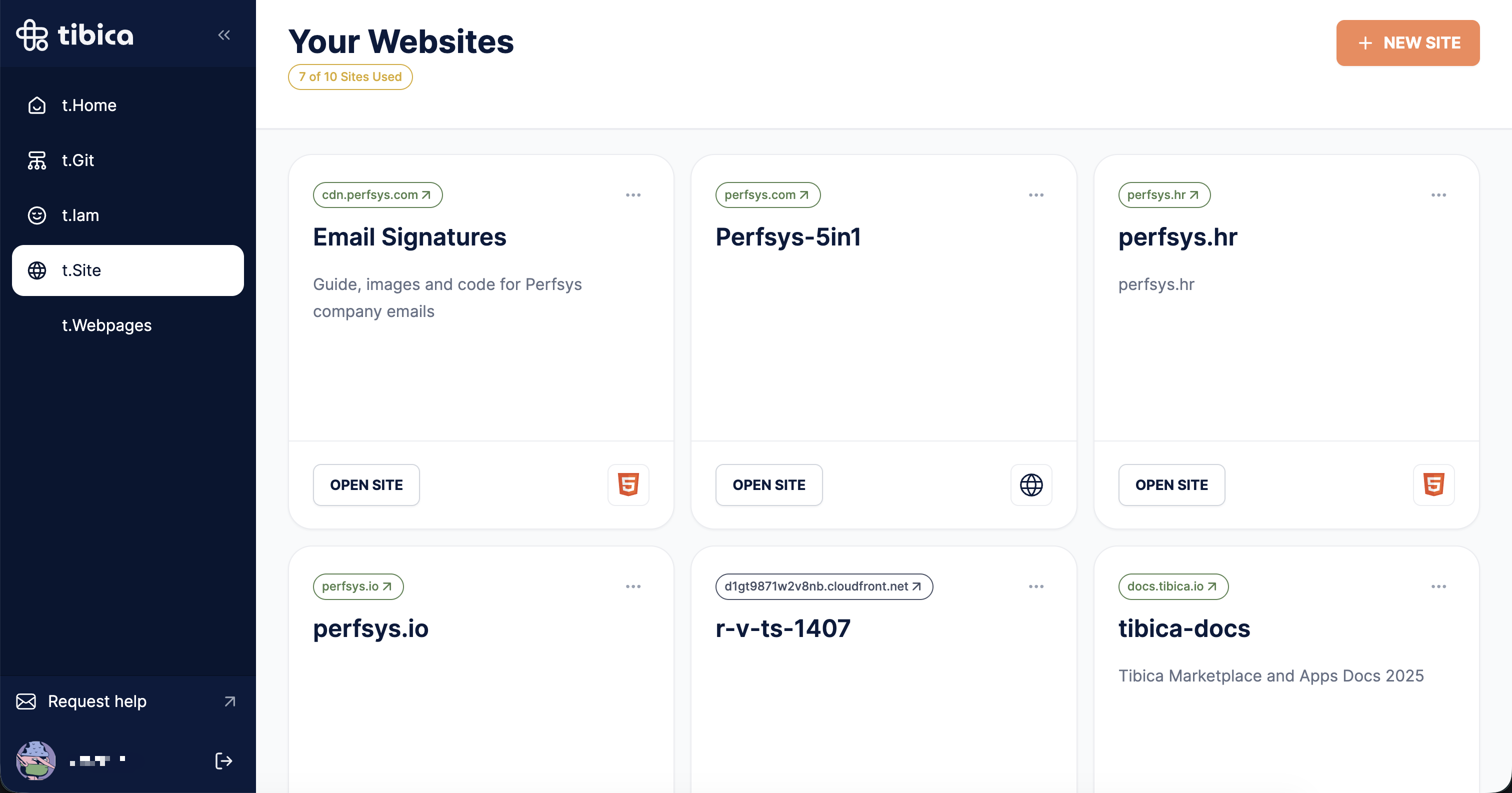The height and width of the screenshot is (793, 1512).
Task: Open options menu for perfsys.hr card
Action: pyautogui.click(x=1438, y=195)
